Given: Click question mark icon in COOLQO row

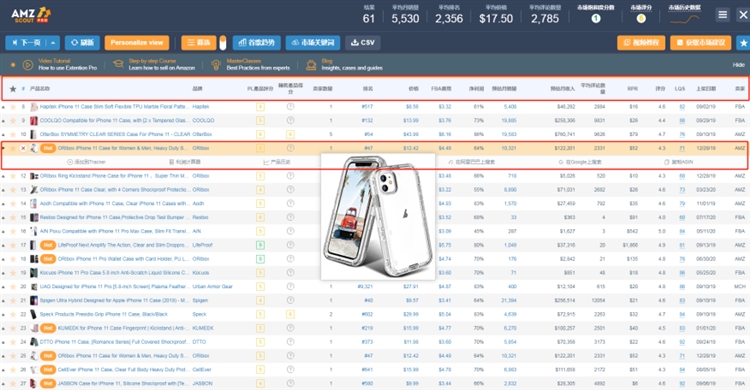Looking at the screenshot, I should 290,121.
